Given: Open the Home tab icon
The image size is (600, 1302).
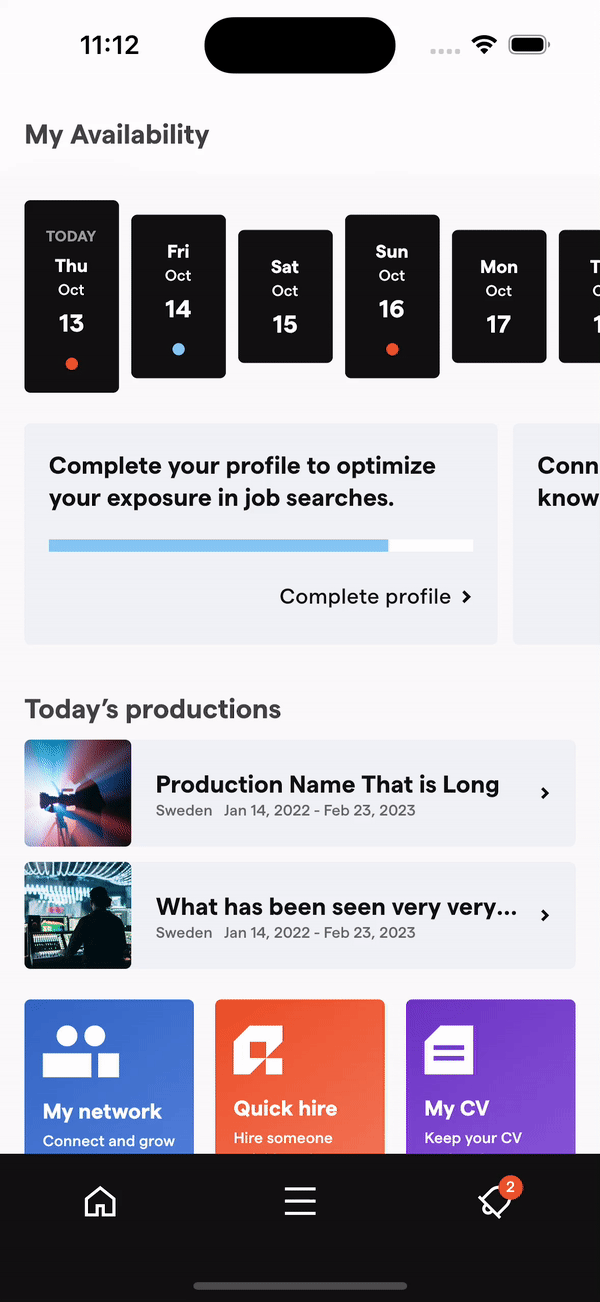Looking at the screenshot, I should click(100, 1201).
